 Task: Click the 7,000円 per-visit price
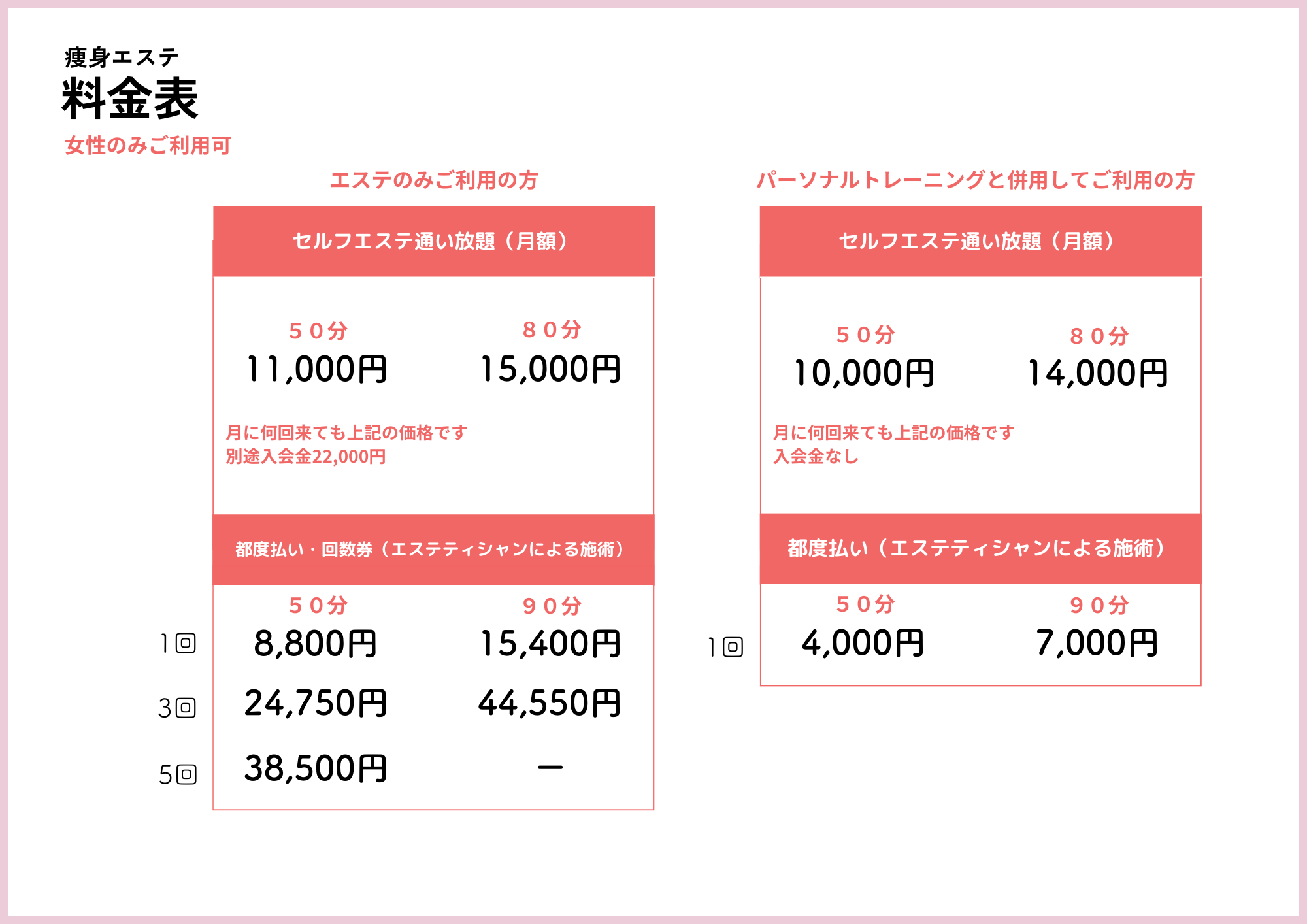click(1097, 643)
